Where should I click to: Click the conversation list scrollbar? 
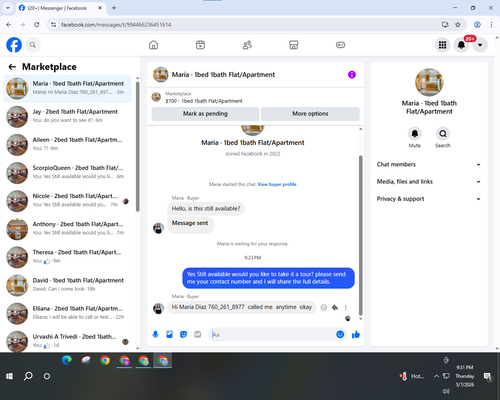point(137,147)
